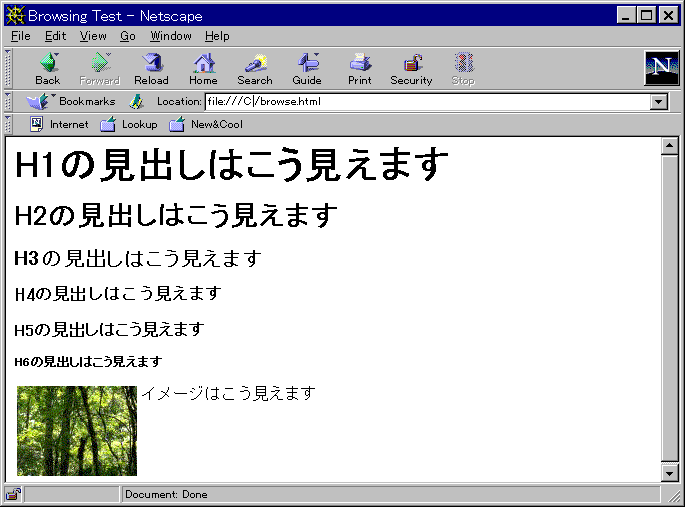Open the New&Cool toolbar folder
Screen dimensions: 685x507
206,124
